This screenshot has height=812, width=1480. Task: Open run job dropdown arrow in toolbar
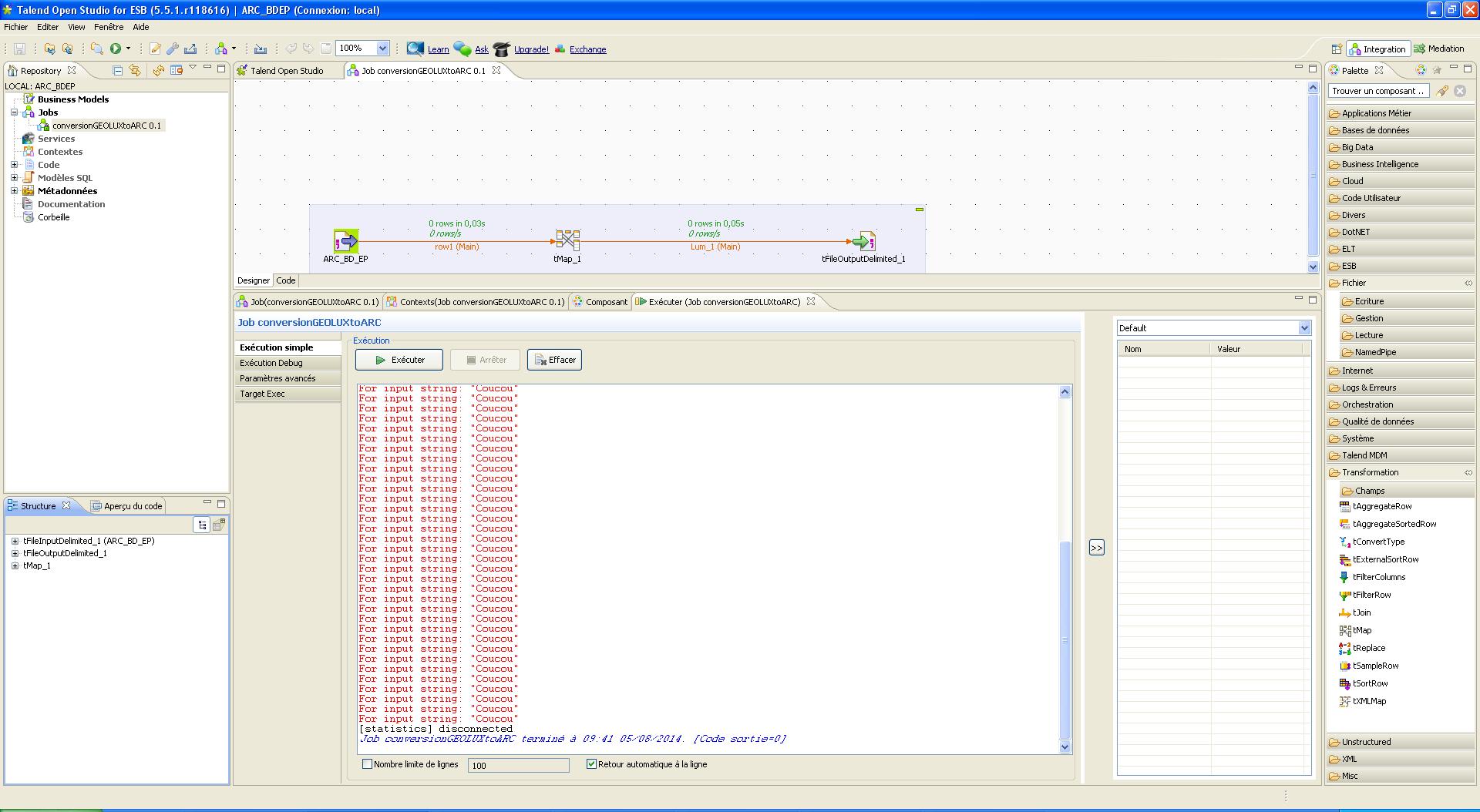[128, 49]
